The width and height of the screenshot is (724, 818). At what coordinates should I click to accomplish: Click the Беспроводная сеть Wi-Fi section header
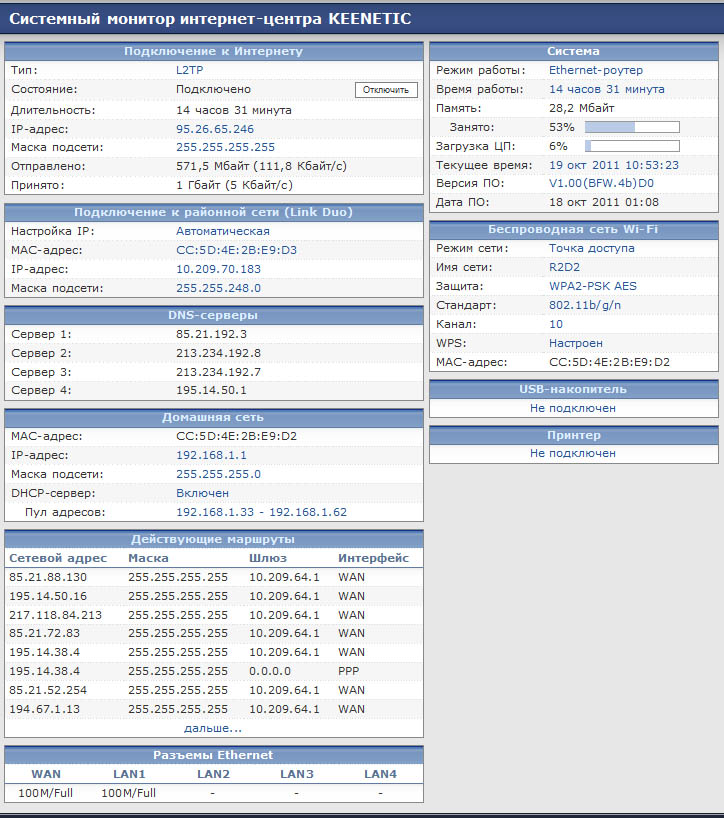[573, 230]
